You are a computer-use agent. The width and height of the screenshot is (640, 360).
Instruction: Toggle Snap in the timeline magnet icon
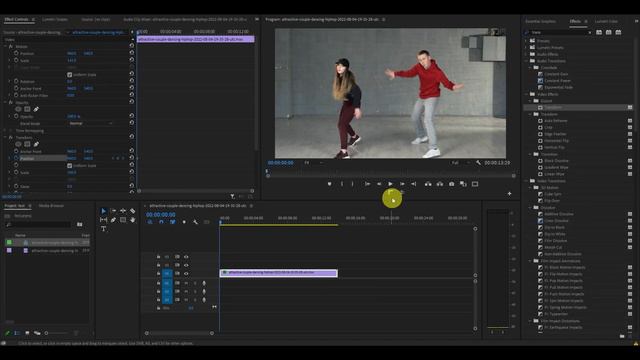[161, 222]
